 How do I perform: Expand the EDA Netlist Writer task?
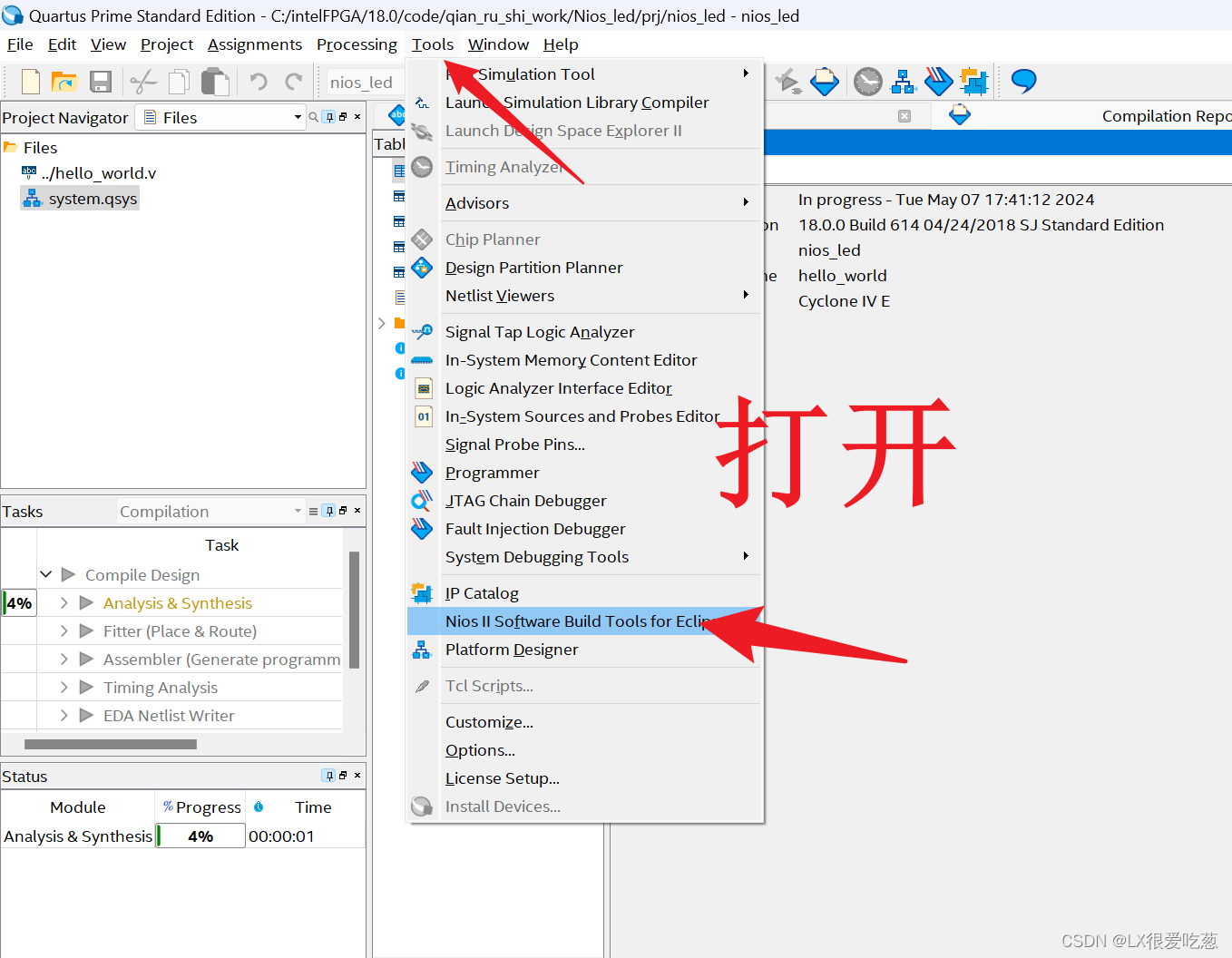point(64,715)
